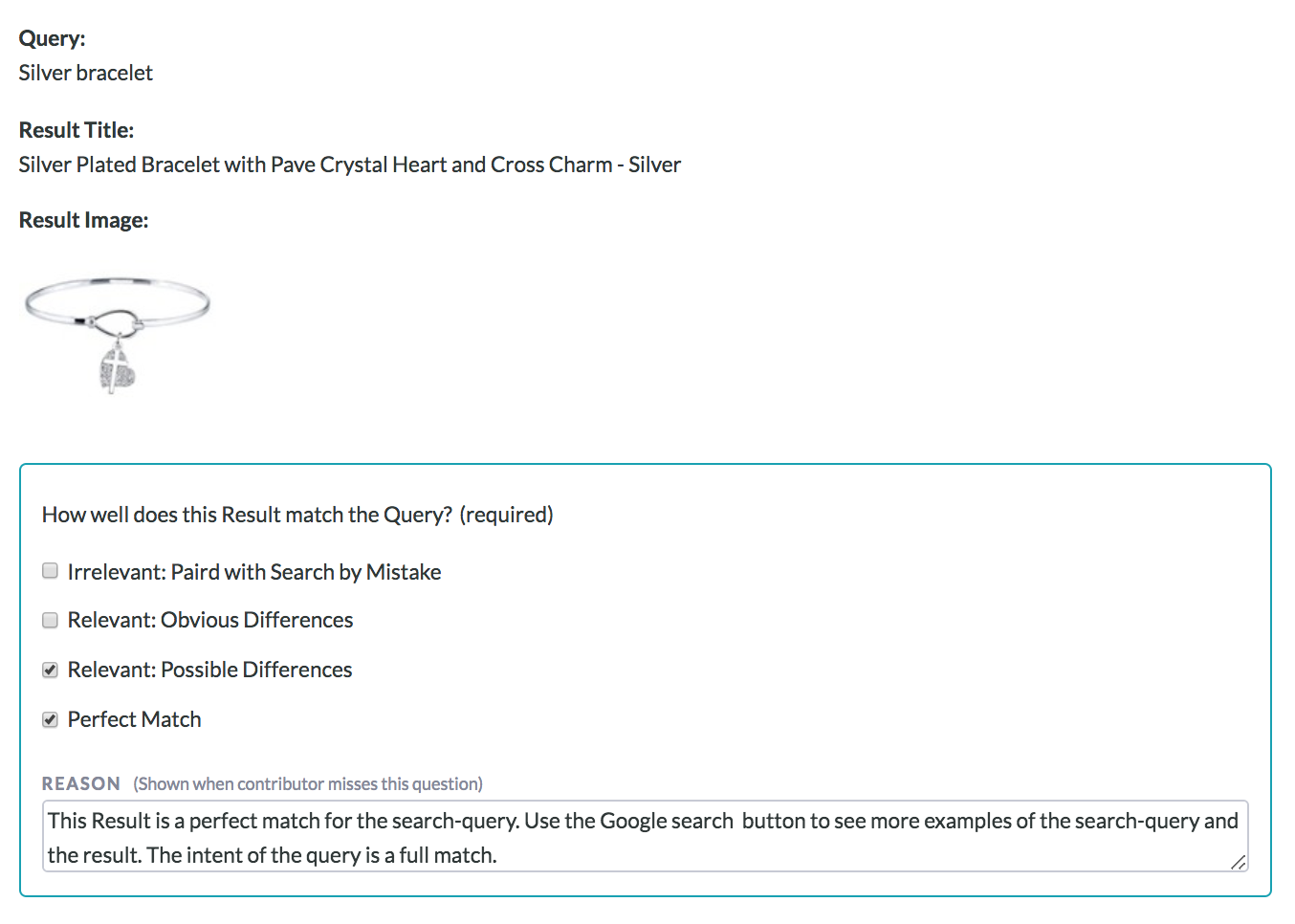
Task: Click the 'Shown when contributor misses this question' hint
Action: click(x=308, y=783)
